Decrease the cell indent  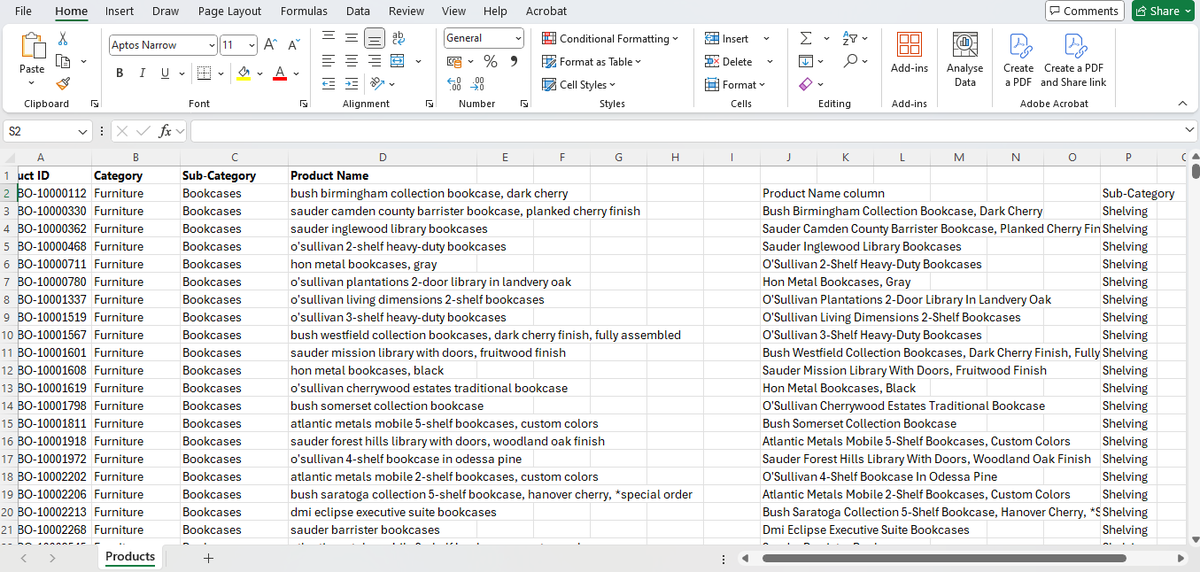click(330, 84)
